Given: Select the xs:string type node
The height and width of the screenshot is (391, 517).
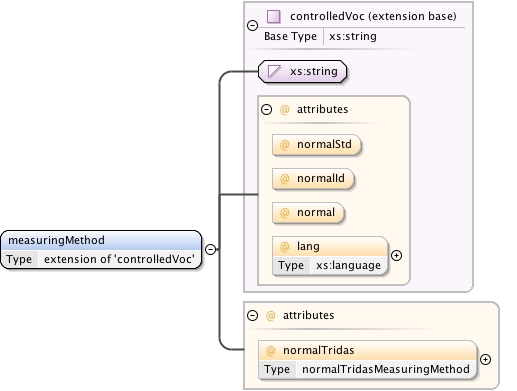Looking at the screenshot, I should tap(302, 71).
